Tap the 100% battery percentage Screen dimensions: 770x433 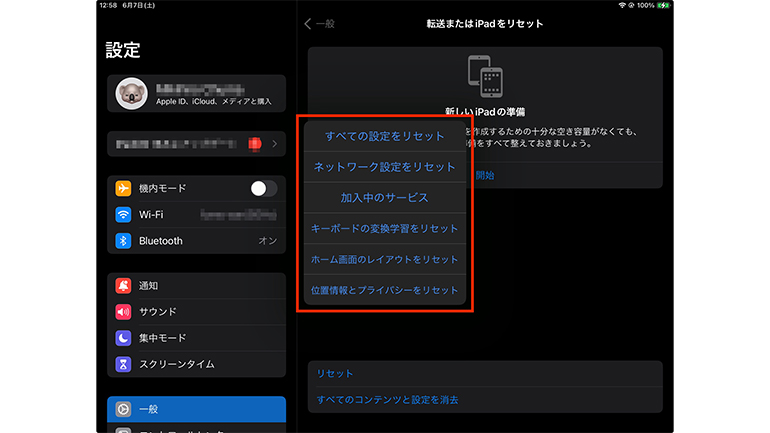tap(646, 5)
